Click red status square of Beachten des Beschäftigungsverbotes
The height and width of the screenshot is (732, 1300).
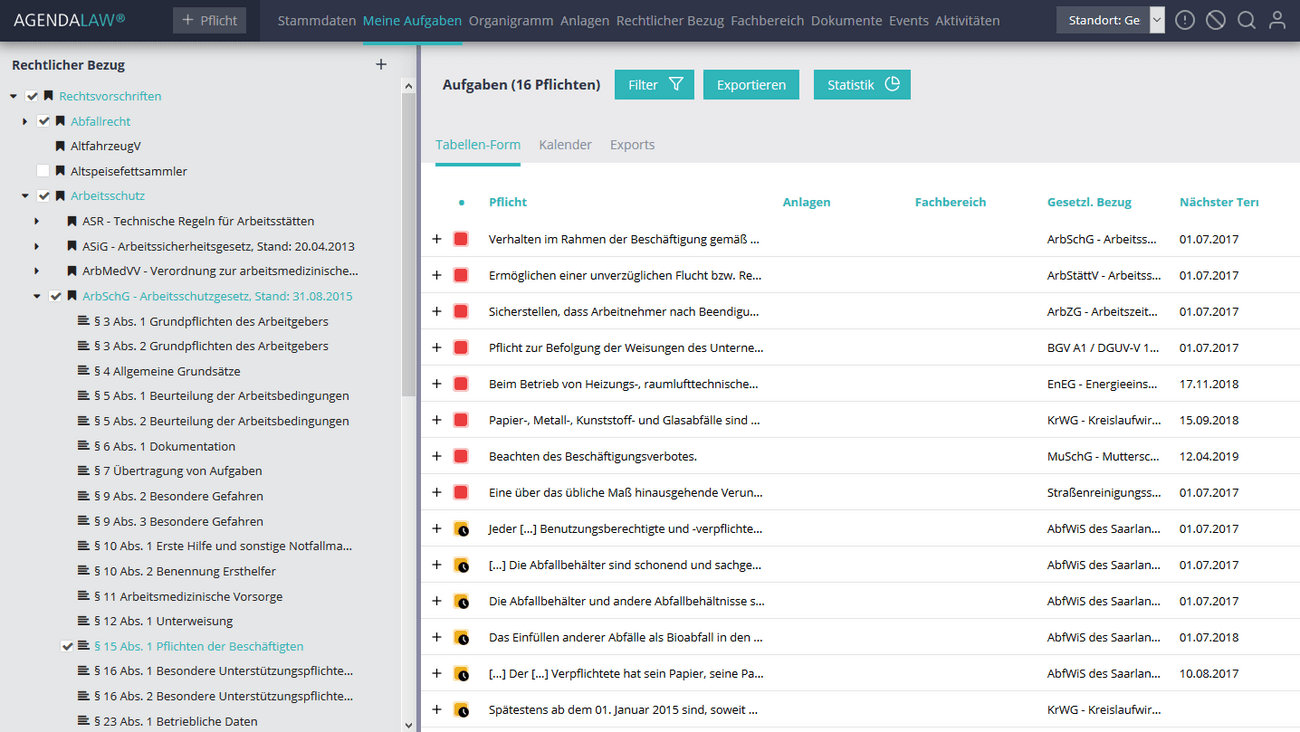tap(461, 456)
